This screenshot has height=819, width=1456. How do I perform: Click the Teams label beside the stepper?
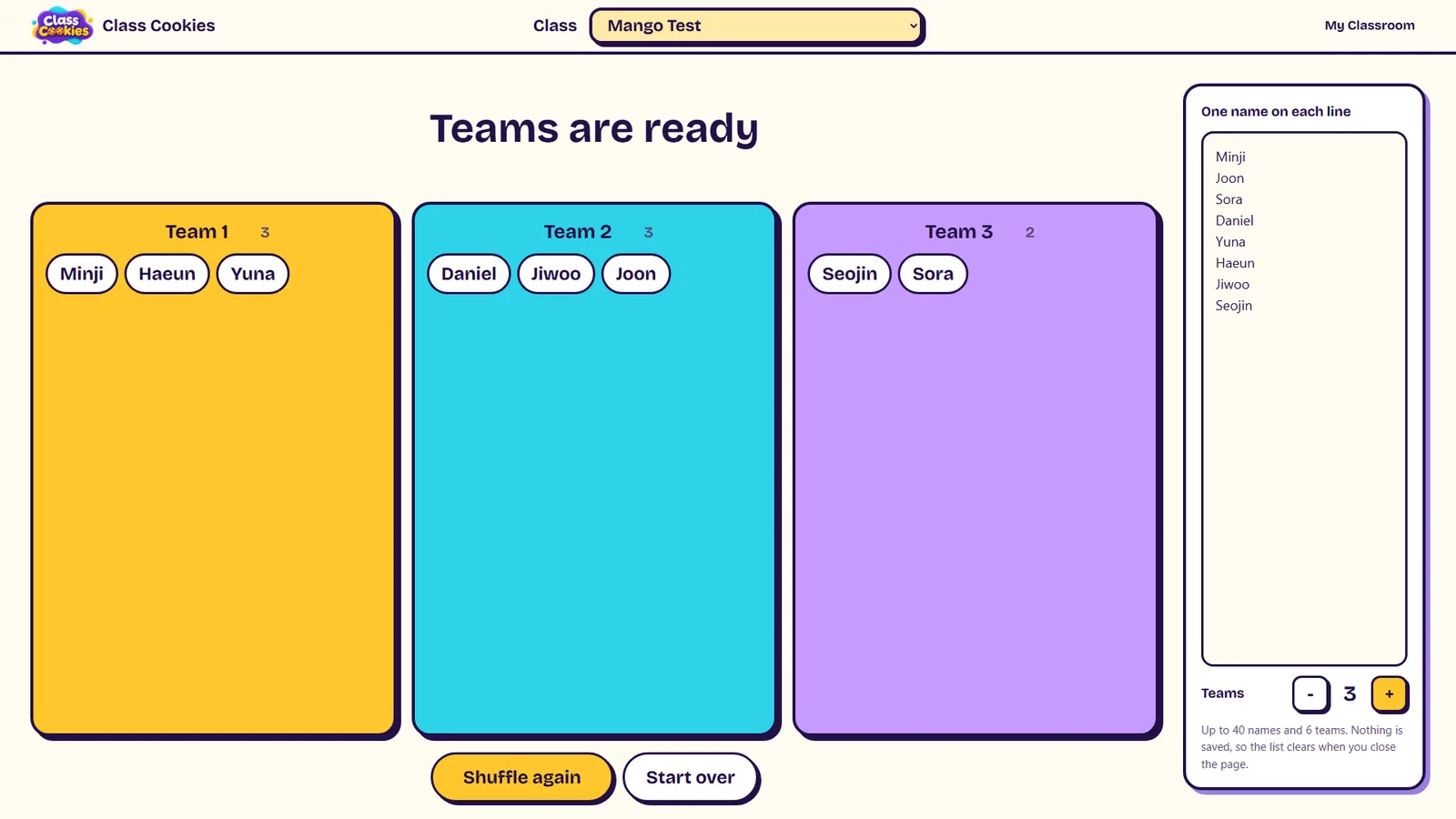pyautogui.click(x=1222, y=693)
